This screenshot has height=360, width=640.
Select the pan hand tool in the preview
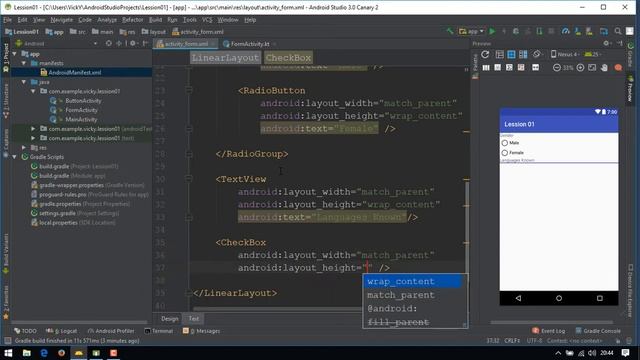pyautogui.click(x=604, y=68)
